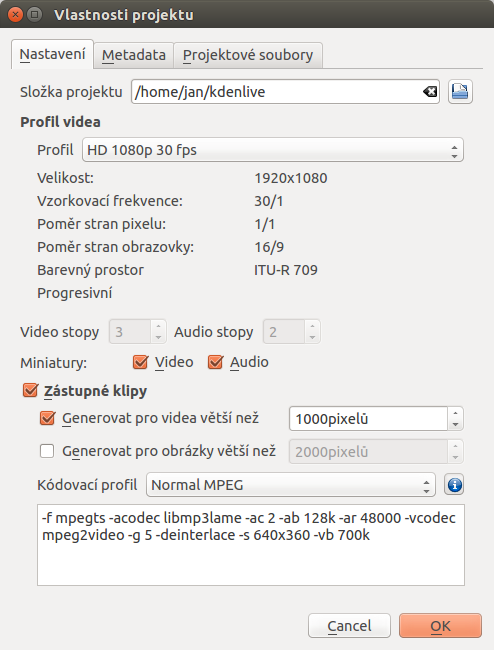Clear the project folder path field
The height and width of the screenshot is (650, 494).
point(430,92)
